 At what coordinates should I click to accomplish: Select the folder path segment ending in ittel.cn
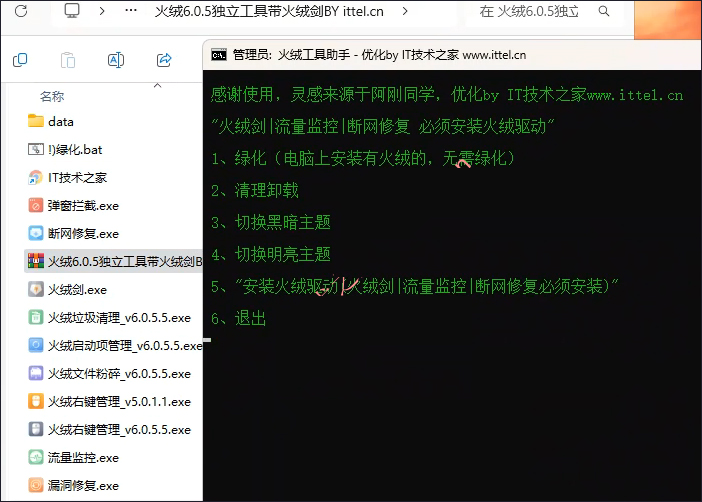pos(269,11)
